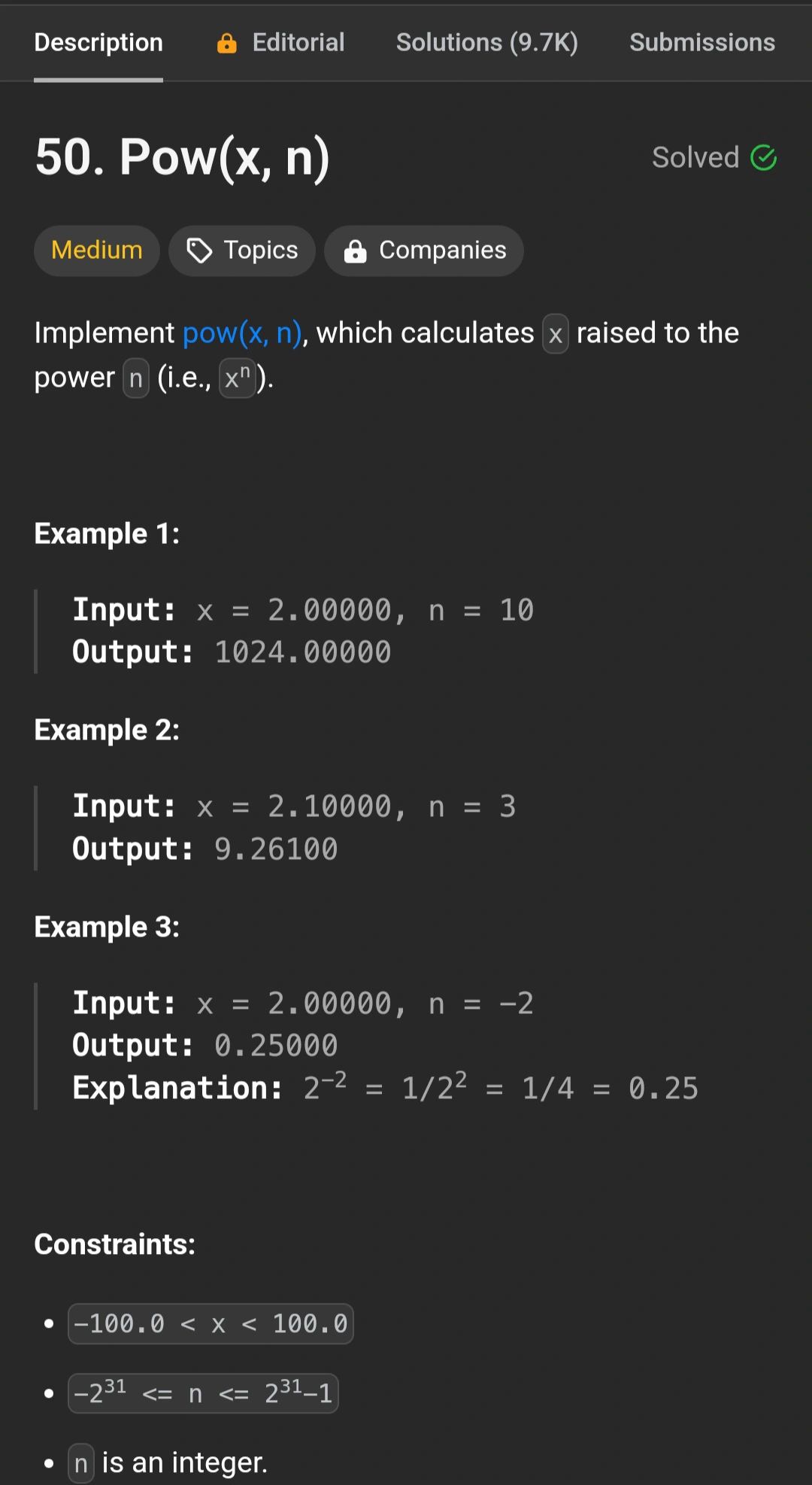Viewport: 812px width, 1485px height.
Task: Open the Editorial tab
Action: click(x=280, y=43)
